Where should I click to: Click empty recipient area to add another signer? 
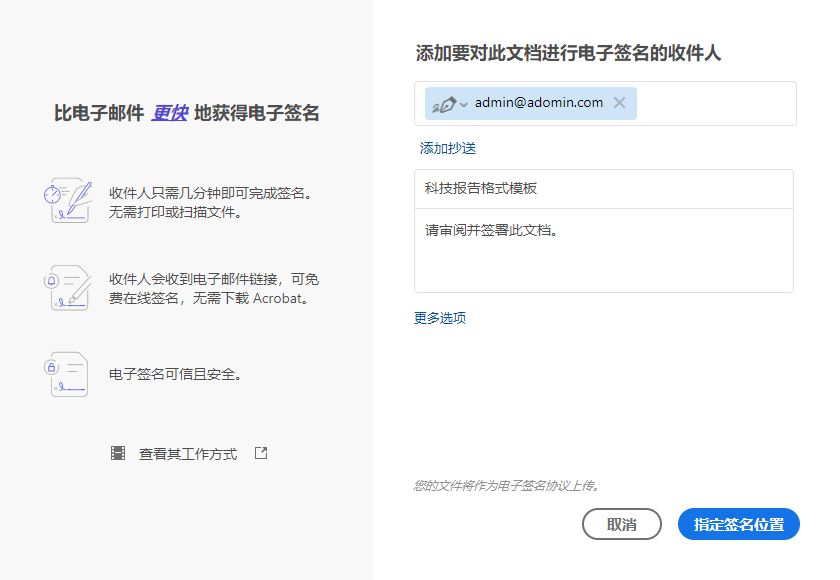[x=720, y=102]
